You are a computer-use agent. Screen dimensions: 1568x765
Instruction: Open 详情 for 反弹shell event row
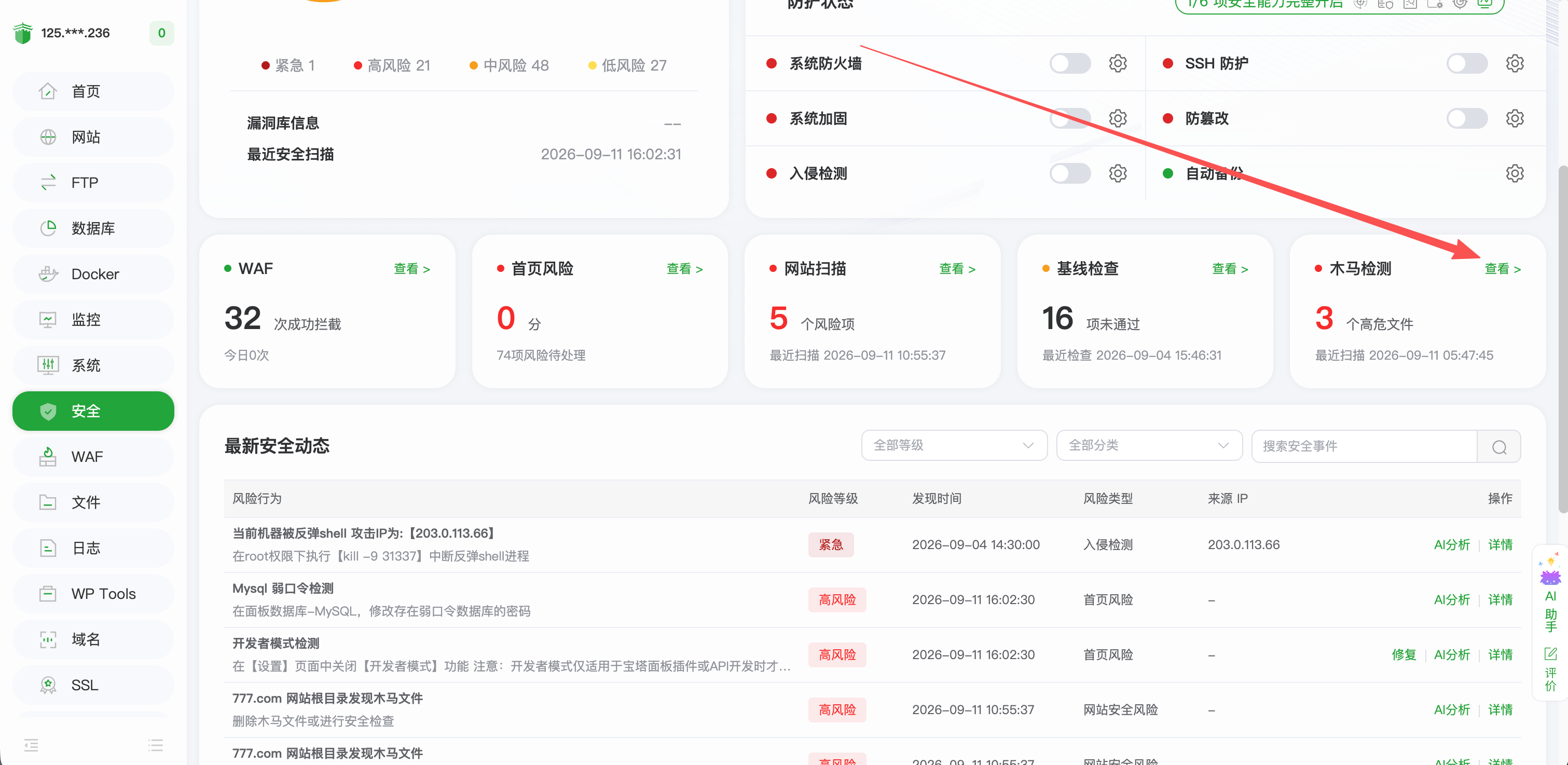[1501, 545]
